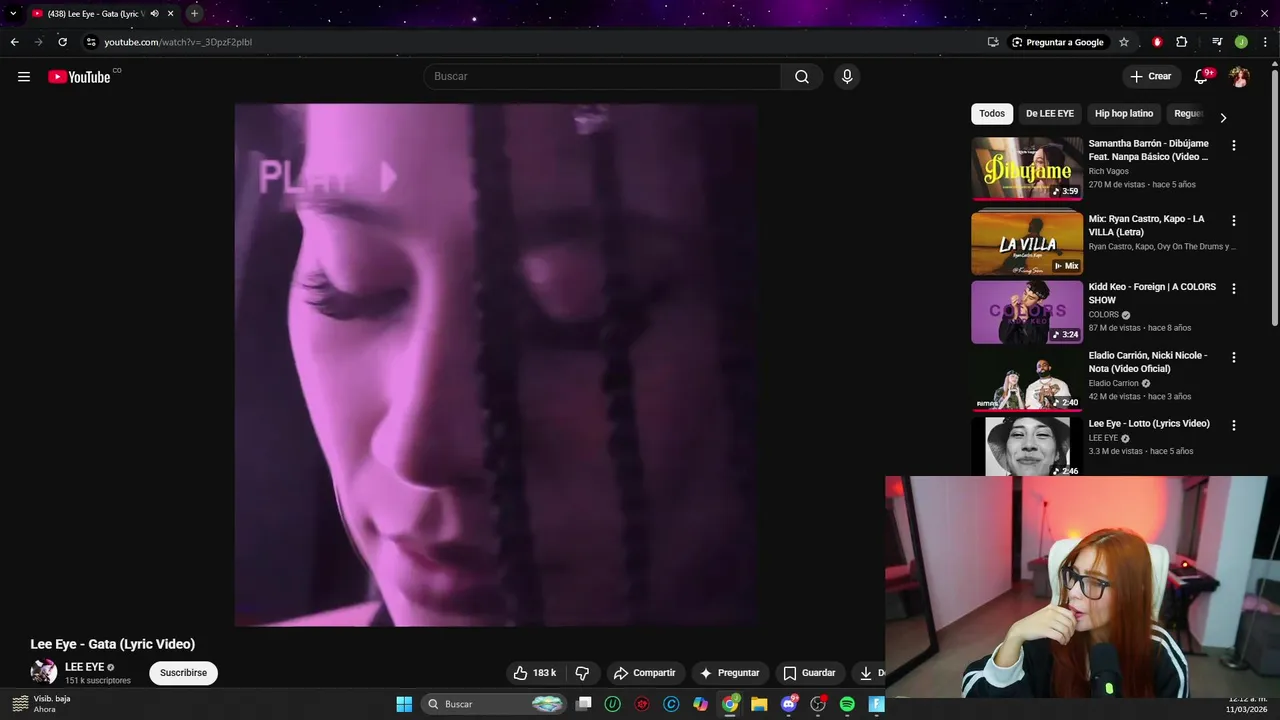
Task: Open Chrome's three-dot menu
Action: tap(1265, 42)
